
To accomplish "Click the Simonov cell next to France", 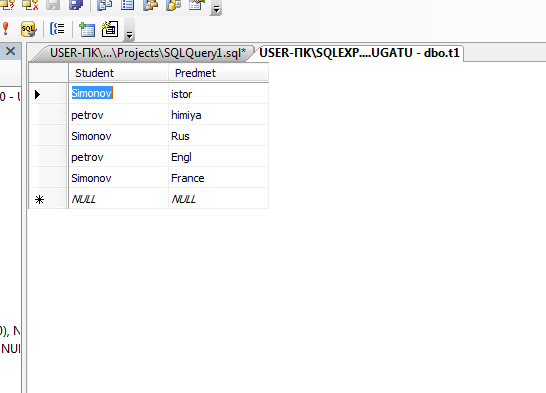I will coord(118,178).
